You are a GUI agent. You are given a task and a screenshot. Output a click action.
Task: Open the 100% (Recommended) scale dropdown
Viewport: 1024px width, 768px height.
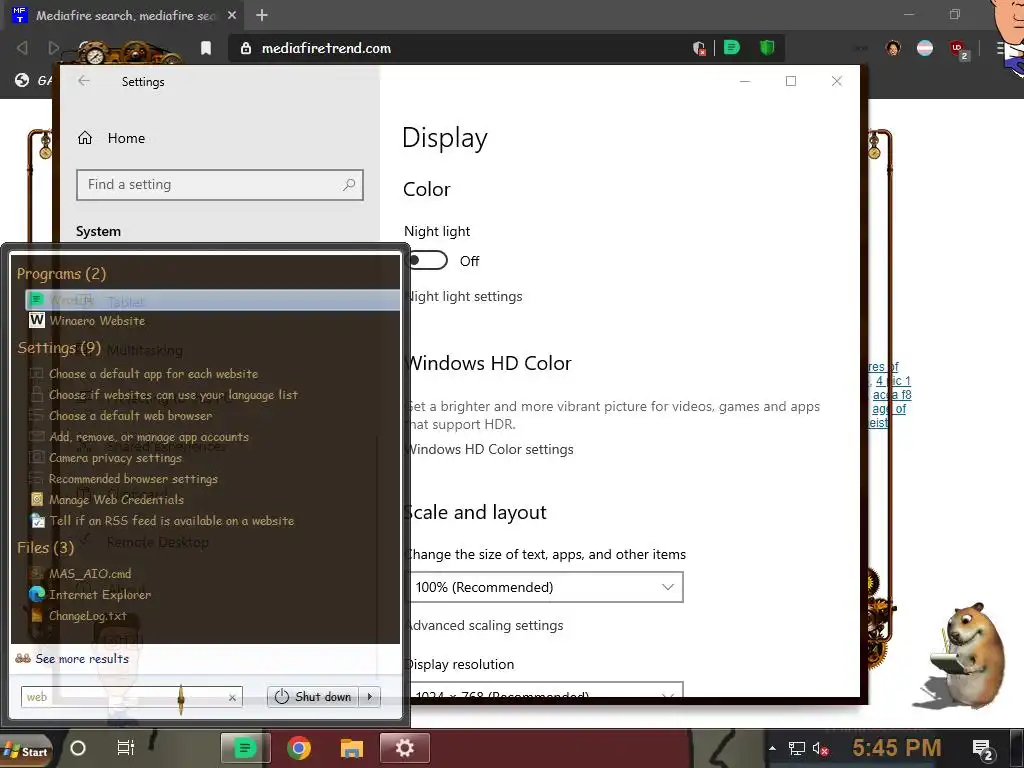[544, 587]
